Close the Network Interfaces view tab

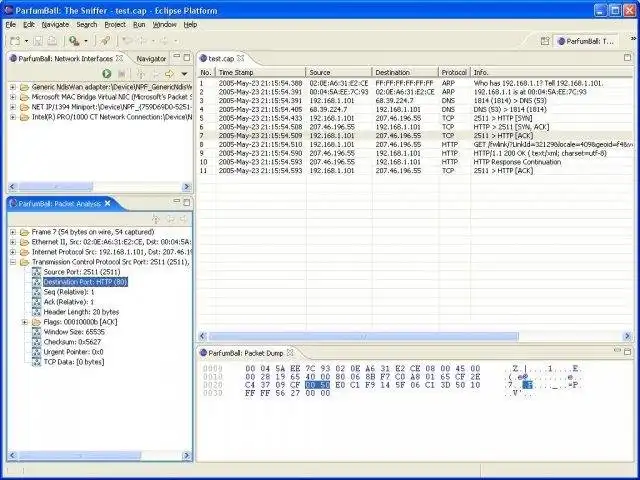click(x=120, y=58)
